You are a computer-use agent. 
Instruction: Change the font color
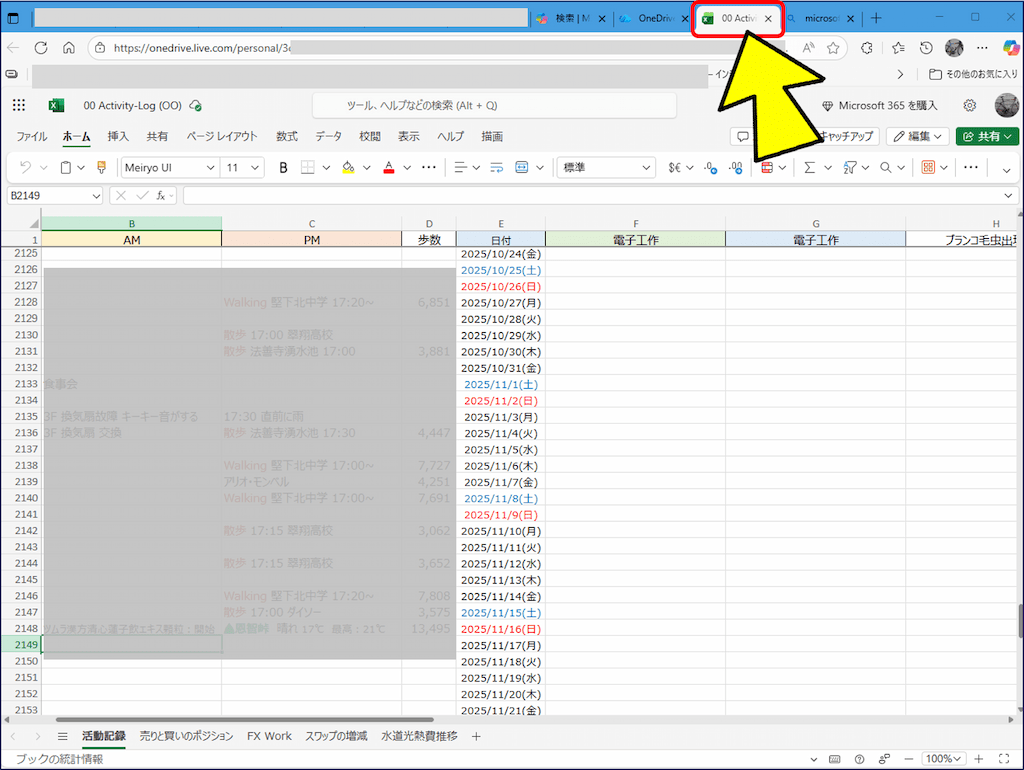pos(389,167)
